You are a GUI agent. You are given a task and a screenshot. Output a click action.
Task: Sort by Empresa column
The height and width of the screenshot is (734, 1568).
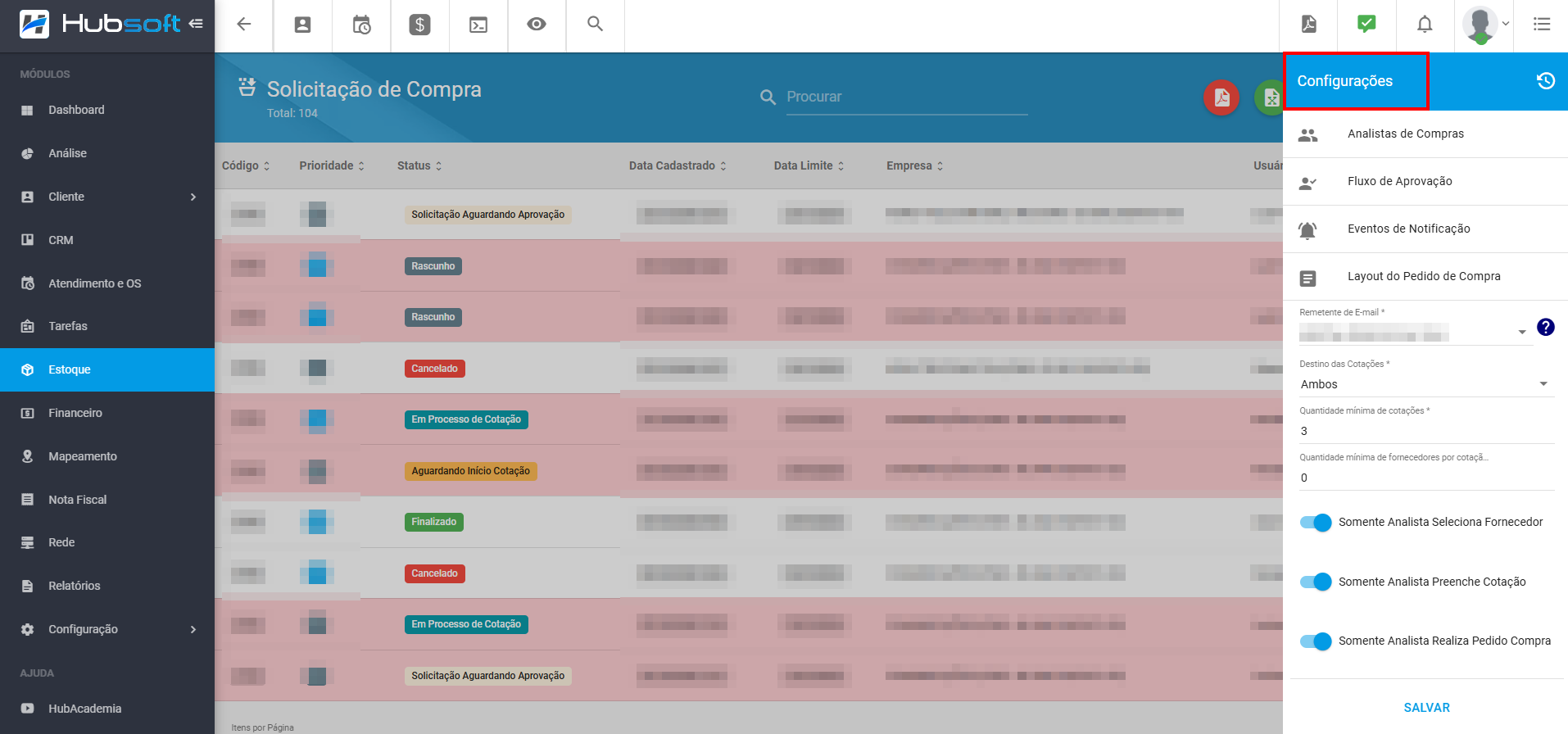point(915,165)
